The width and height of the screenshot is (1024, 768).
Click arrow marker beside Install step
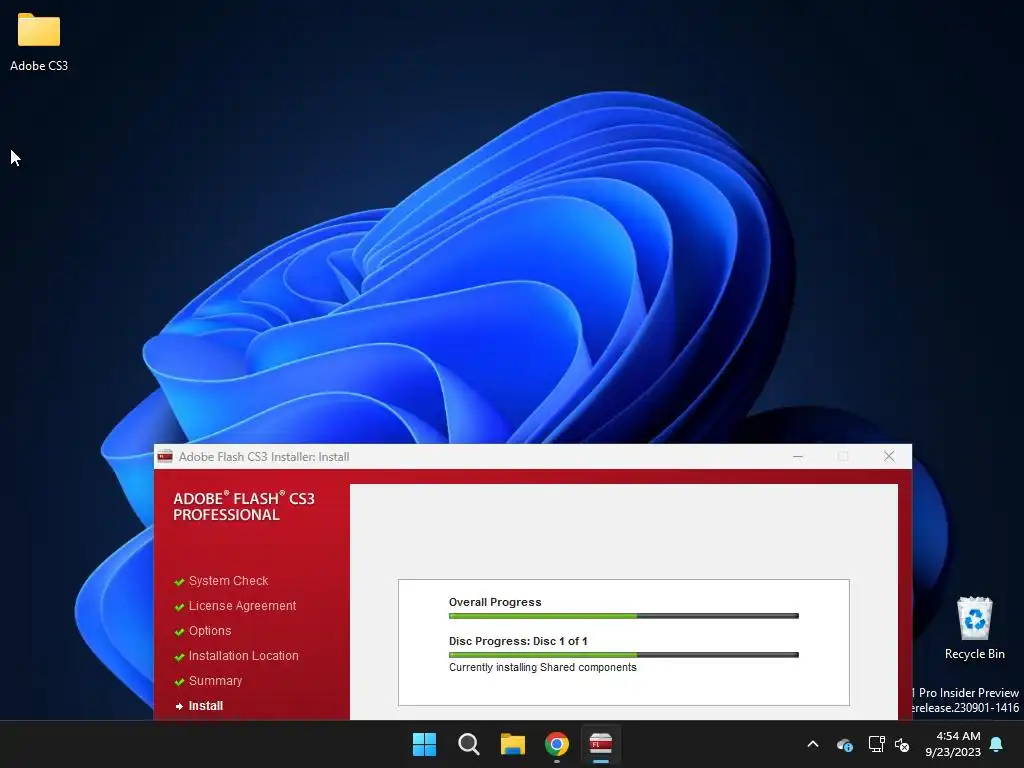point(179,707)
